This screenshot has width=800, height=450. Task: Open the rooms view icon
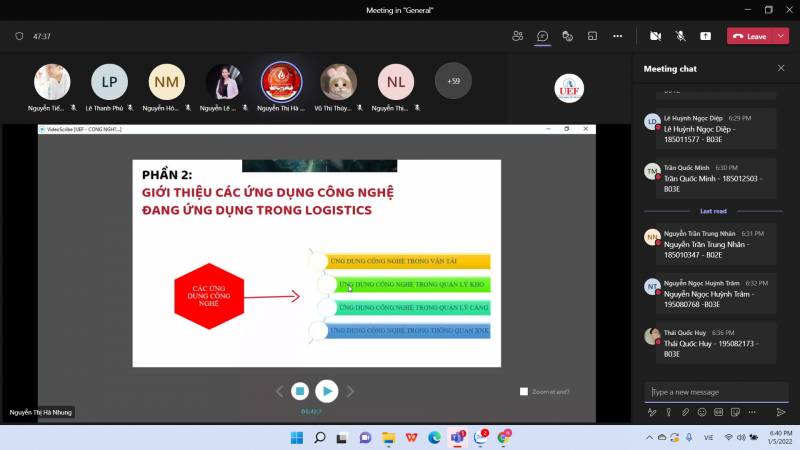click(x=592, y=36)
